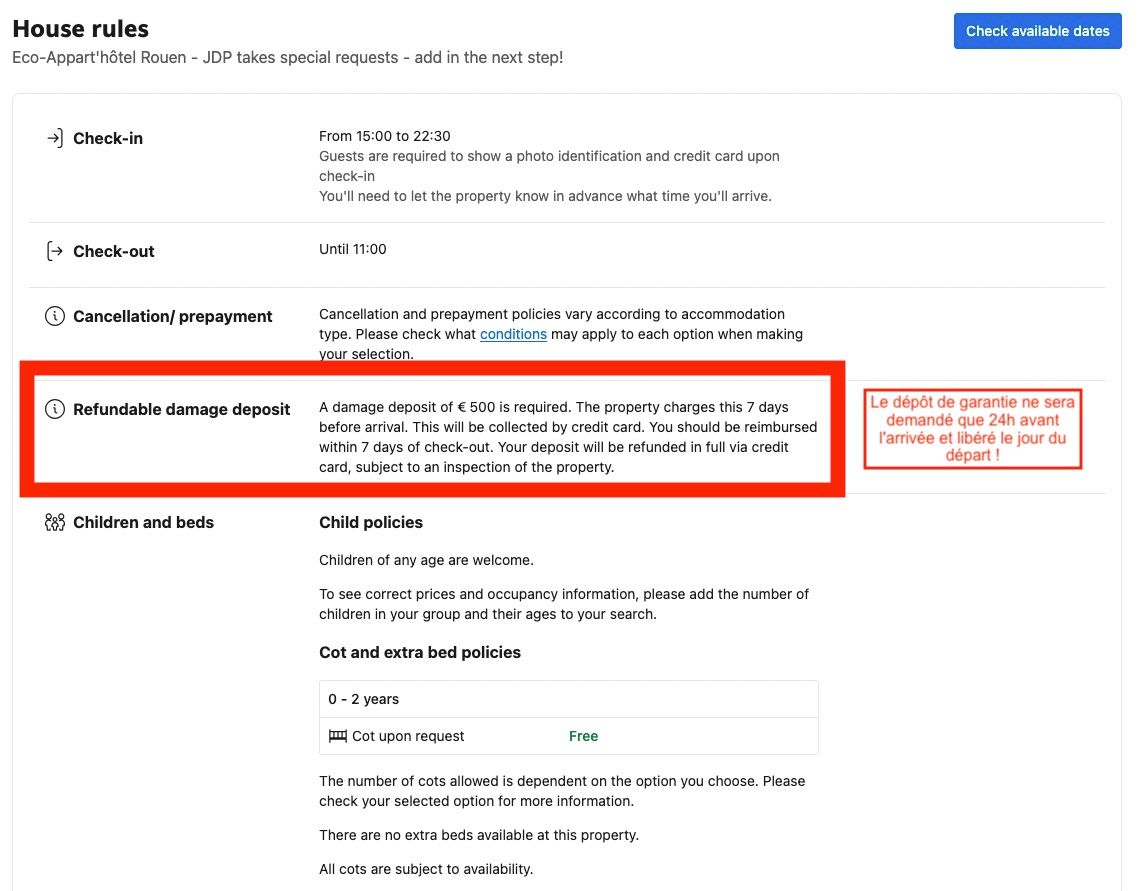Screen dimensions: 1140x891
Task: Click the Child policies heading
Action: 371,522
